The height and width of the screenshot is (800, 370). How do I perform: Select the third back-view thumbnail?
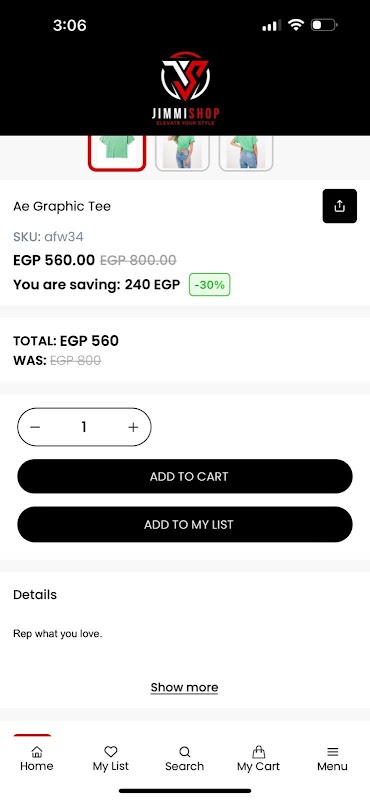click(x=246, y=153)
